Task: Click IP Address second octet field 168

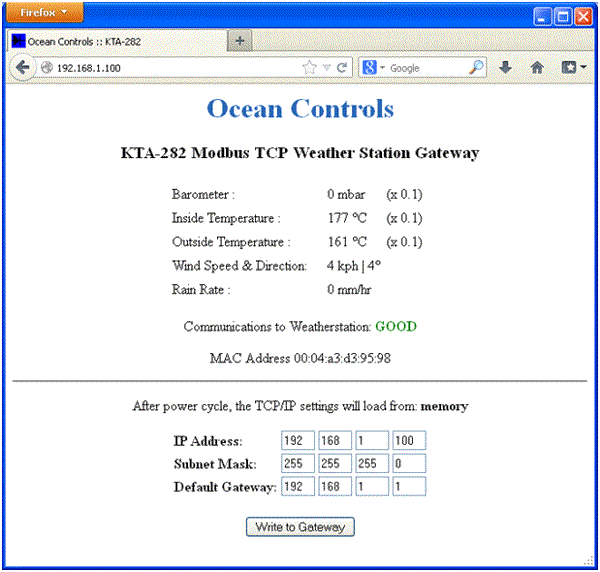Action: tap(335, 440)
